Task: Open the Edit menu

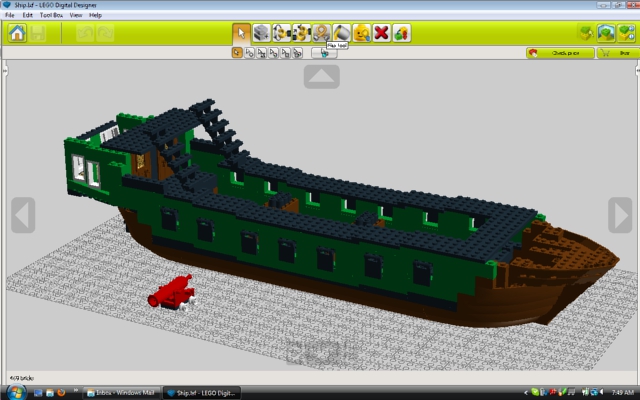Action: [27, 15]
